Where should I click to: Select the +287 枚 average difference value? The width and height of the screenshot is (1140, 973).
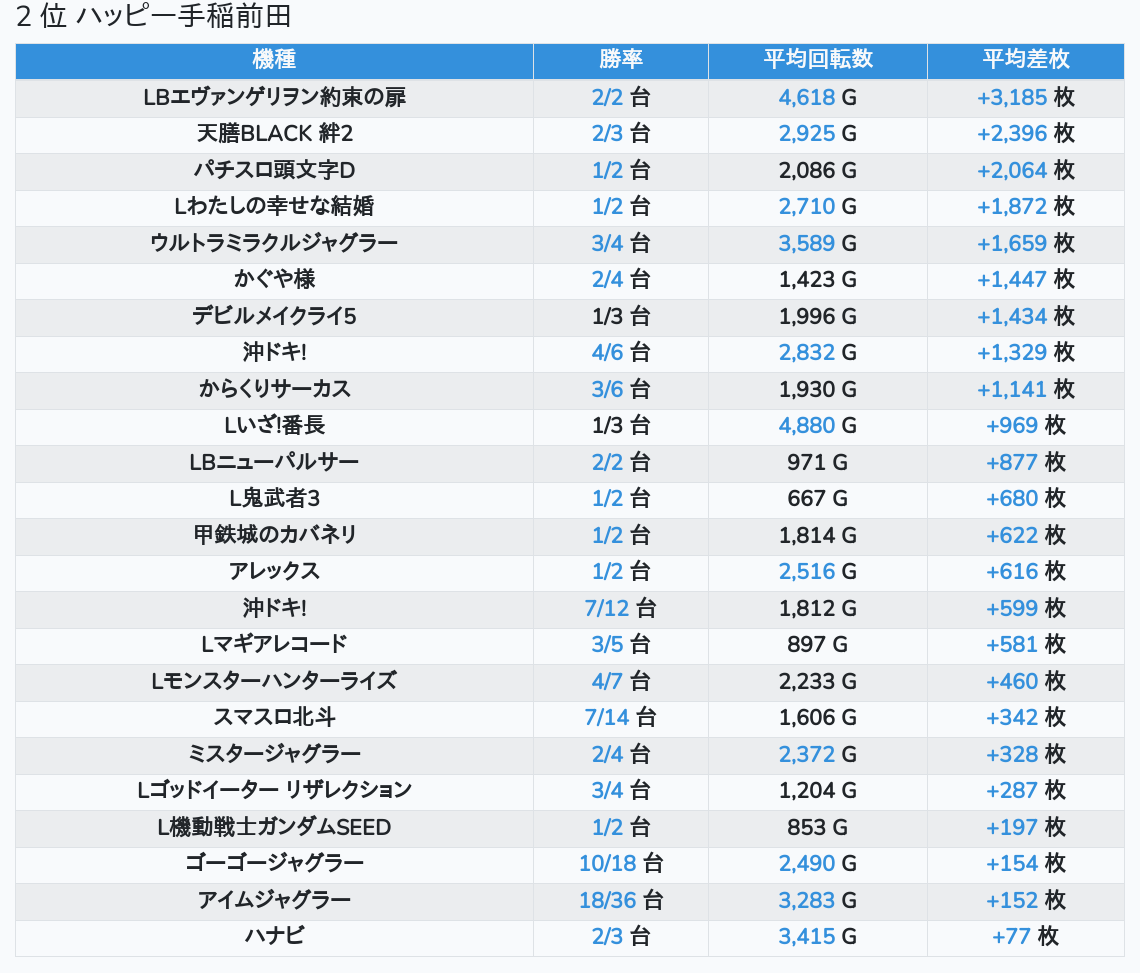pos(1026,790)
